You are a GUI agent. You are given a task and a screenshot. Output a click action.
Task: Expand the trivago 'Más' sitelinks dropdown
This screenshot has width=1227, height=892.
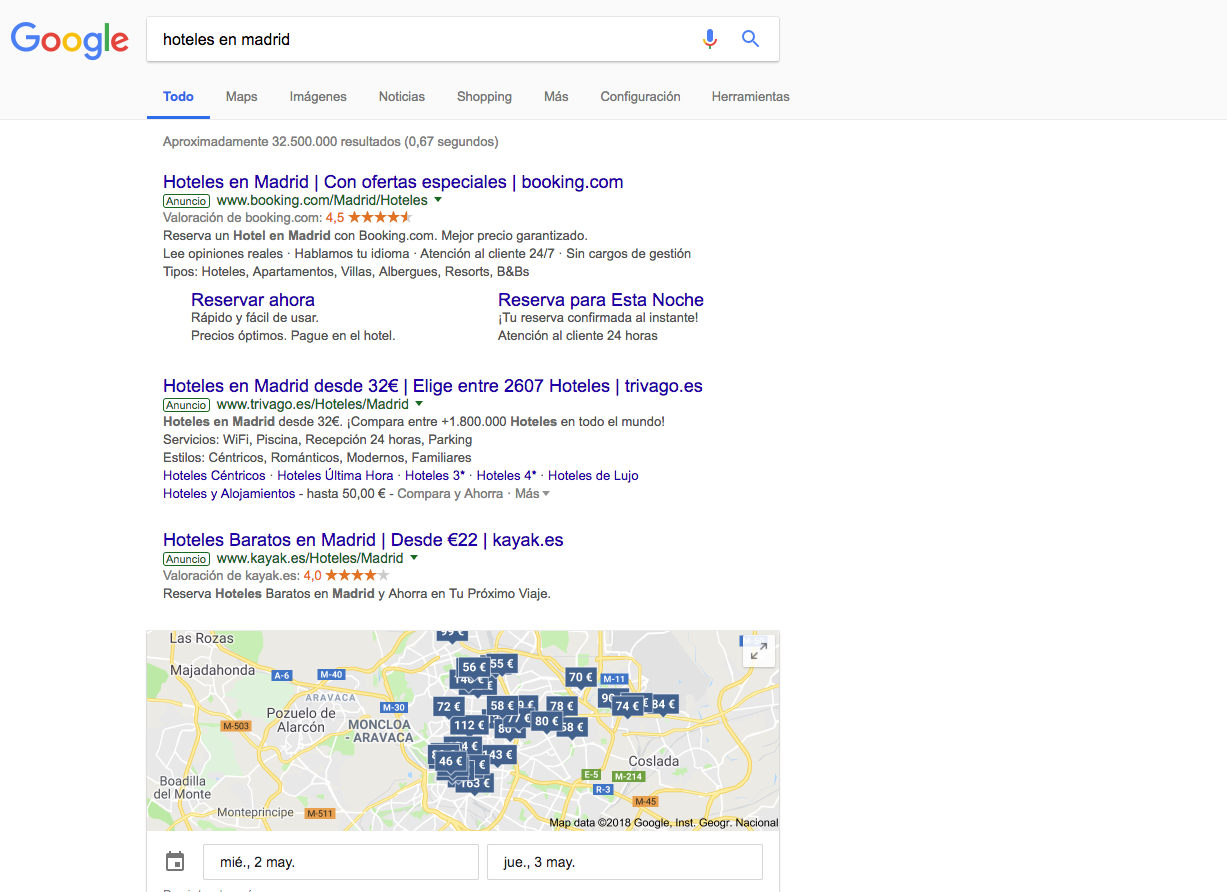tap(532, 494)
